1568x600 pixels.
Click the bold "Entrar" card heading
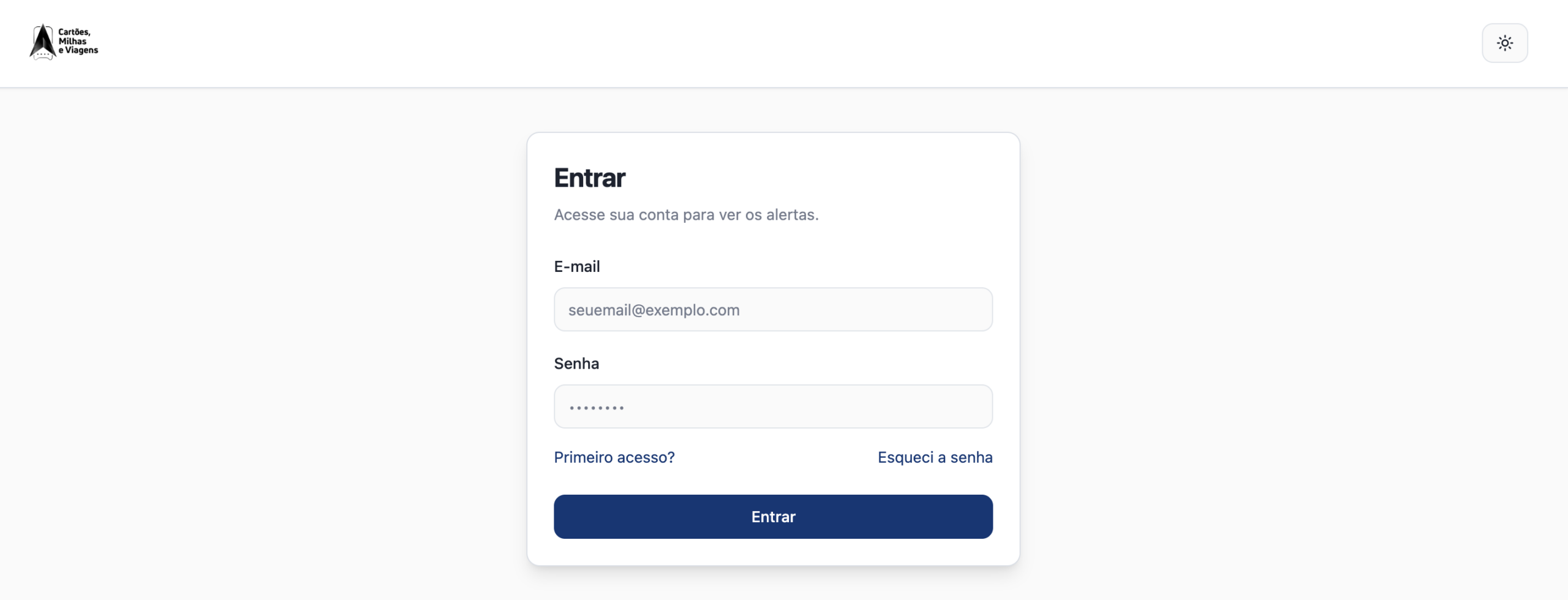point(589,178)
